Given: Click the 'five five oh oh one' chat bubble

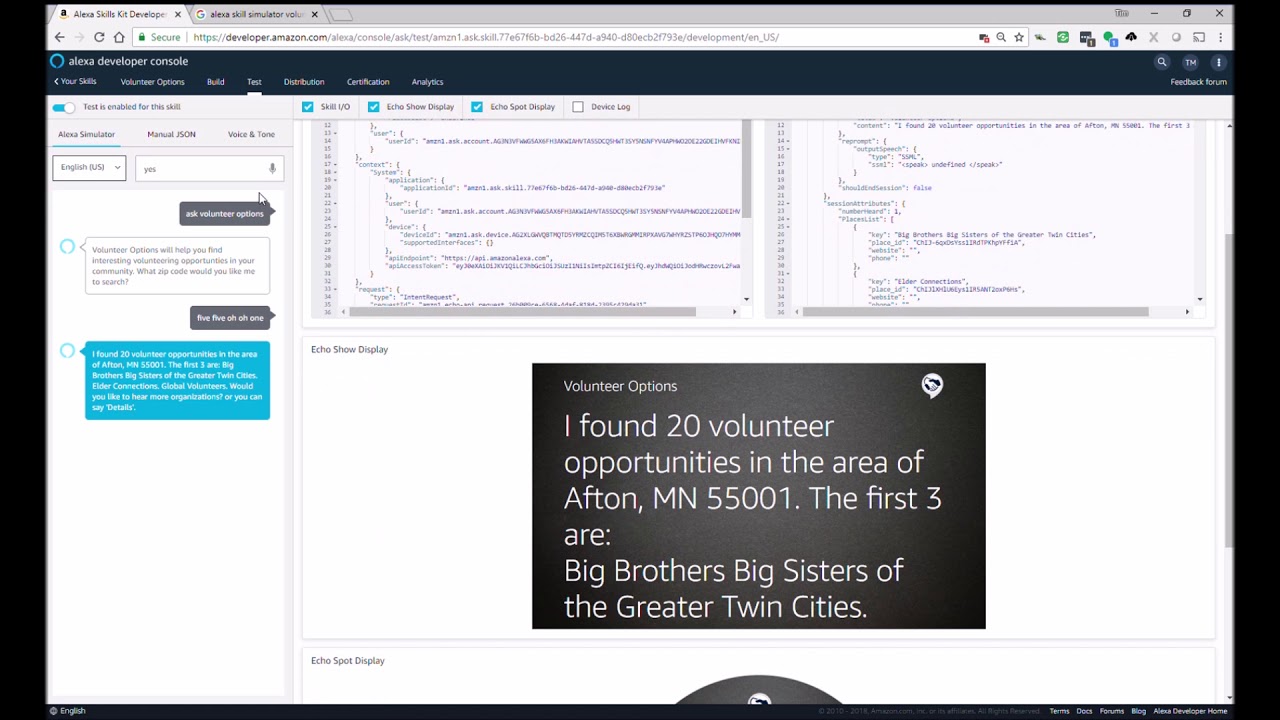Looking at the screenshot, I should (x=230, y=318).
